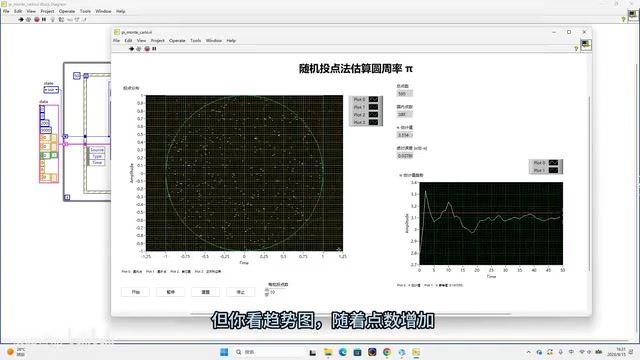640x360 pixels.
Task: Abort execution from Block Diagram toolbar
Action: tap(37, 19)
